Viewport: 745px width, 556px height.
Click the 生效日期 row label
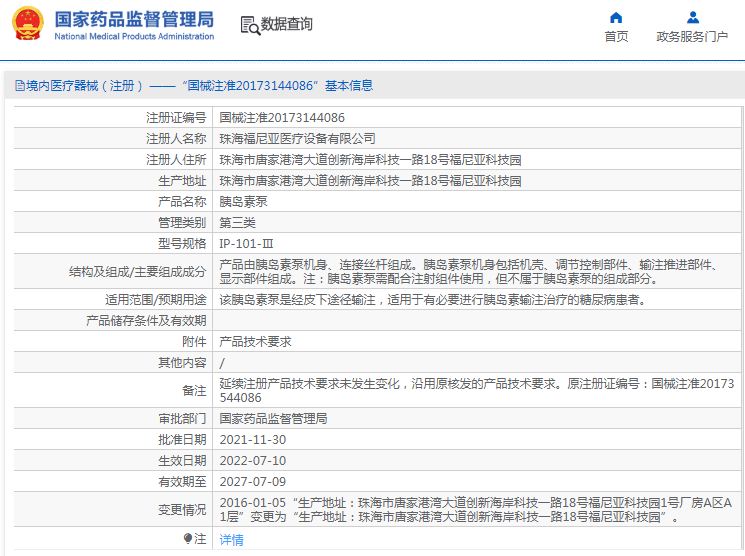point(182,461)
